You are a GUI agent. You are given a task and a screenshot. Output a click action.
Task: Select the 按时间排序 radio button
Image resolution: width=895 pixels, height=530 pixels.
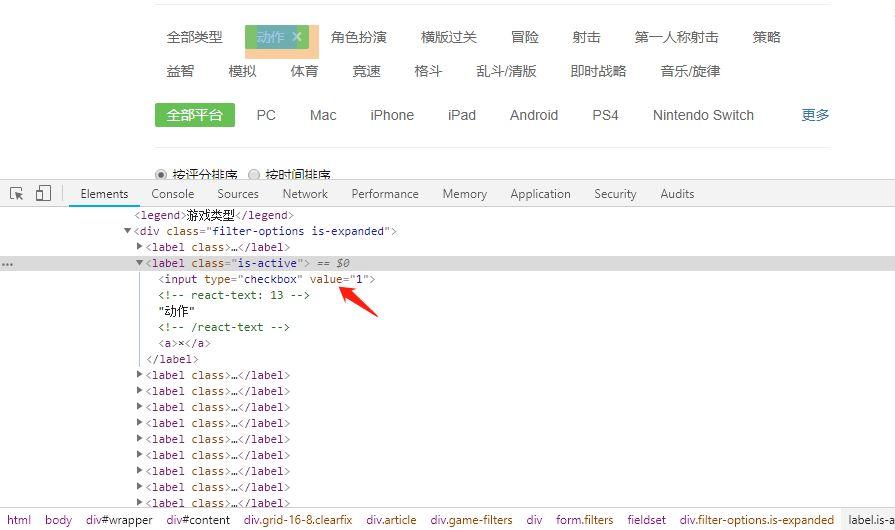click(254, 174)
